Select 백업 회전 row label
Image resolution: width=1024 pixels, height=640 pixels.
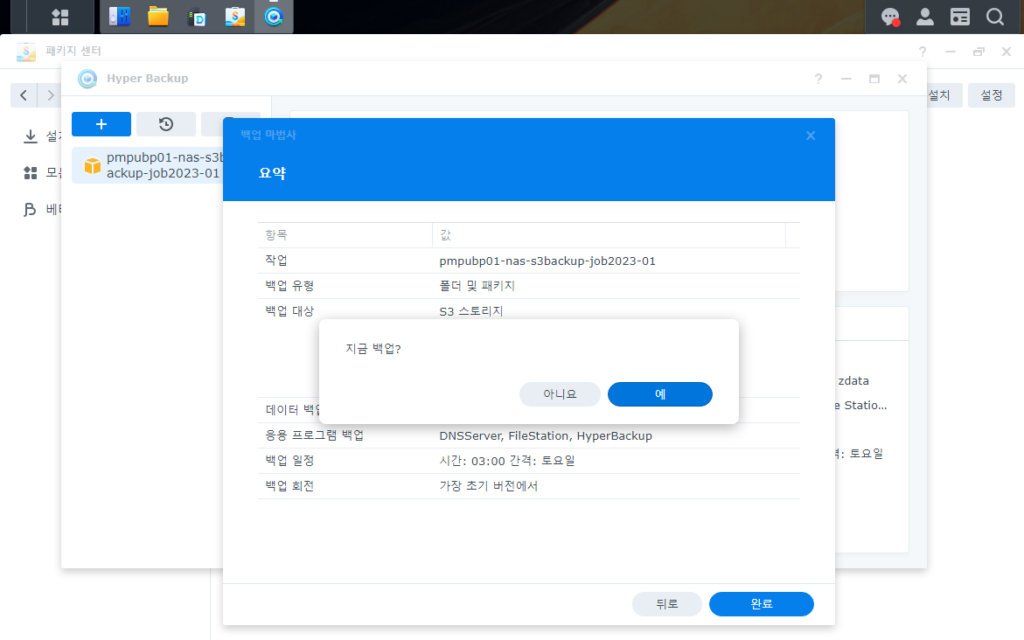[289, 486]
